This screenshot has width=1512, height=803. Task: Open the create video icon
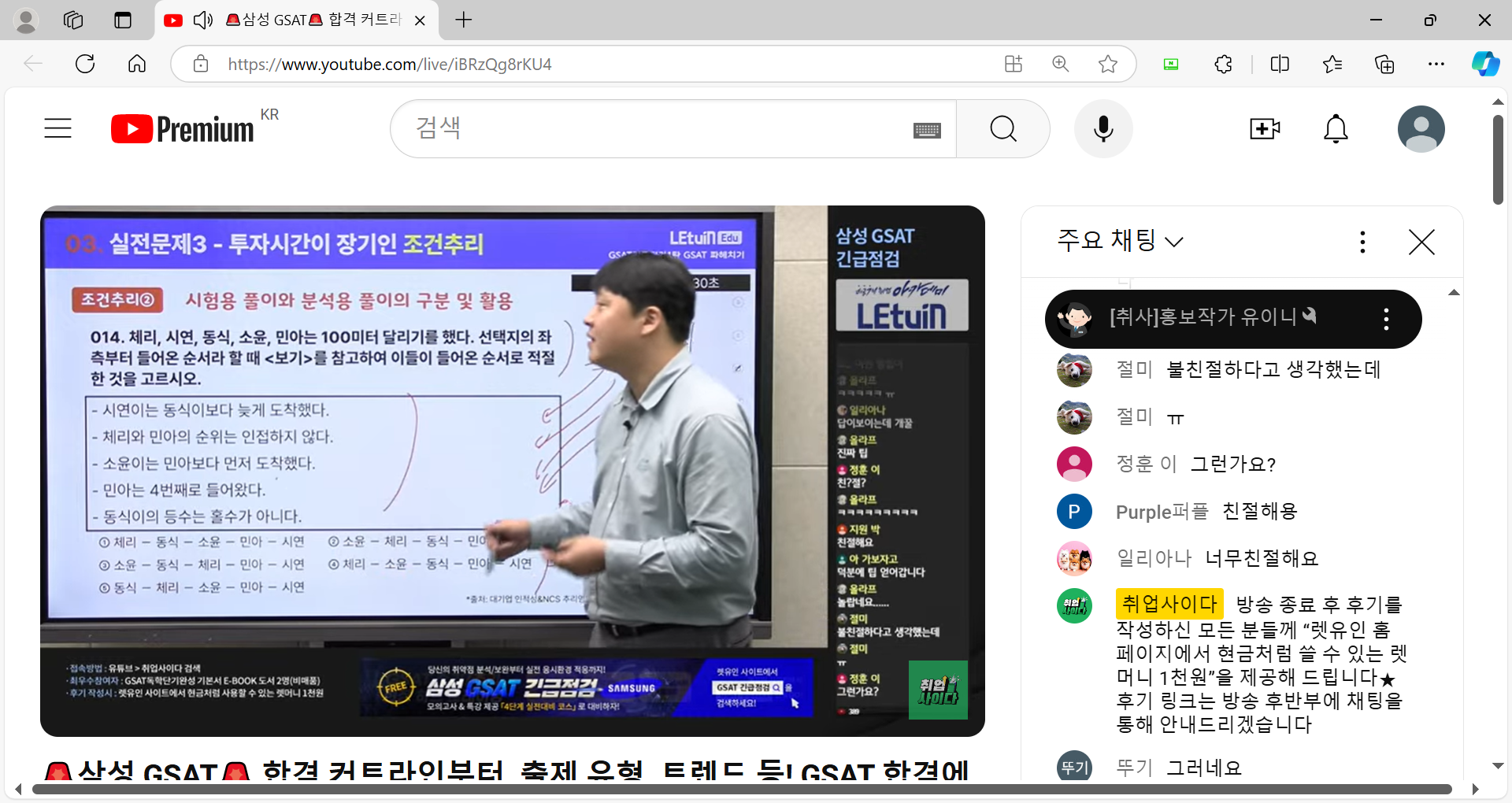[1264, 128]
